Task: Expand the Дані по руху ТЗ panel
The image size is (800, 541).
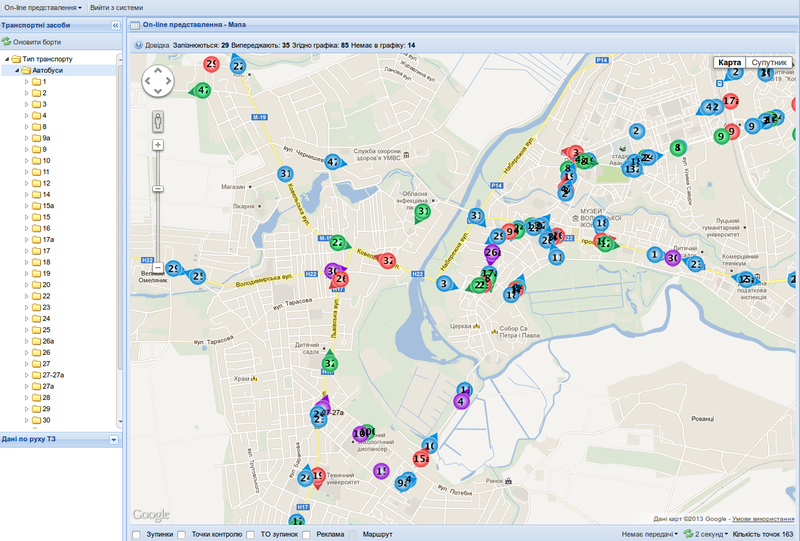Action: point(114,439)
